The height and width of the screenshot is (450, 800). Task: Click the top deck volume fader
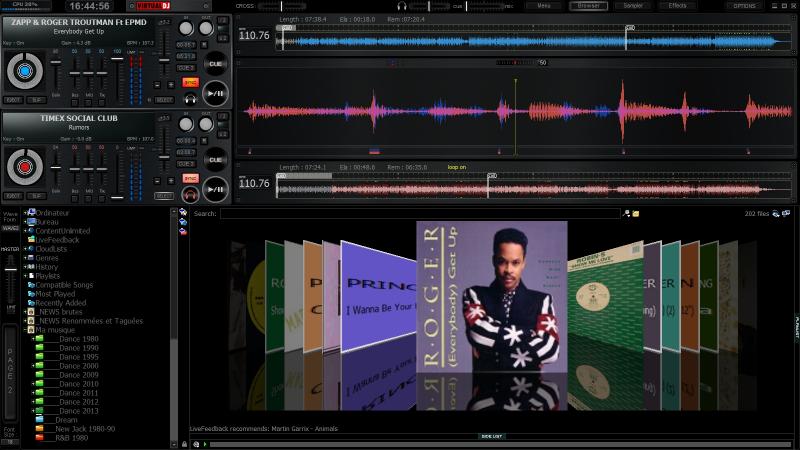(117, 59)
